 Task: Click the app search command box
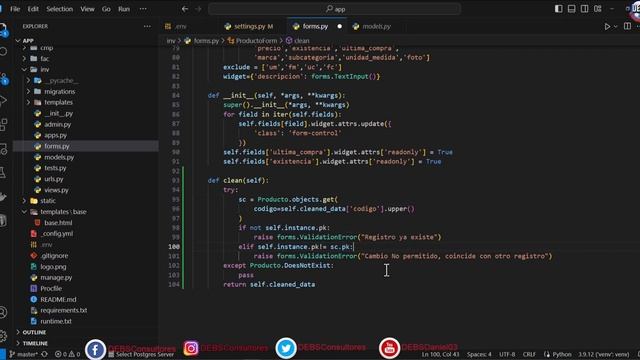(335, 9)
